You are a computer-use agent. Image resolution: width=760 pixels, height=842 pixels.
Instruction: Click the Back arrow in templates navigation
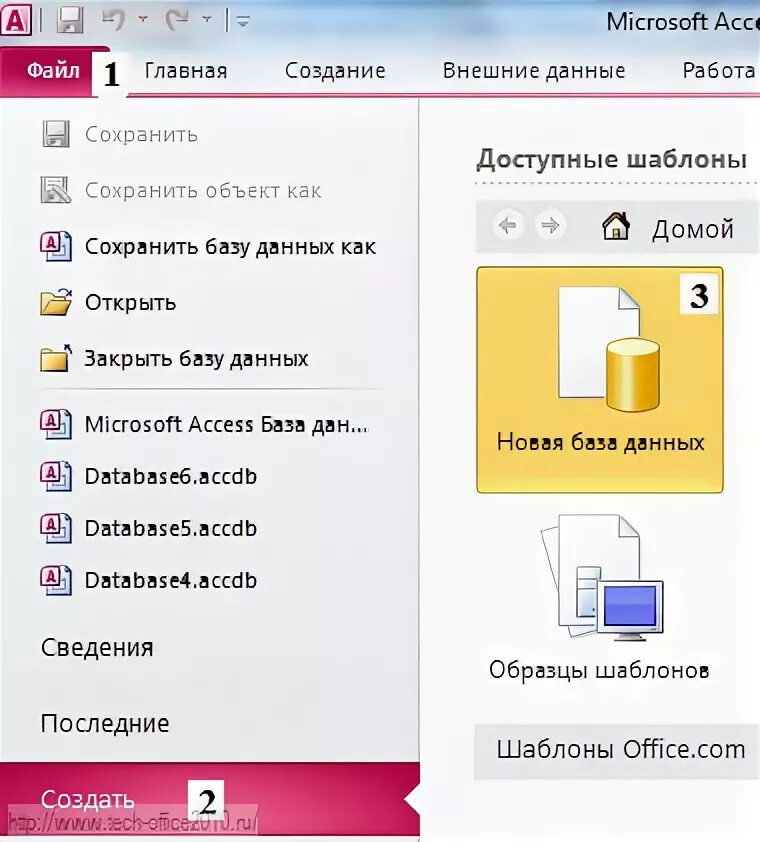pyautogui.click(x=508, y=225)
